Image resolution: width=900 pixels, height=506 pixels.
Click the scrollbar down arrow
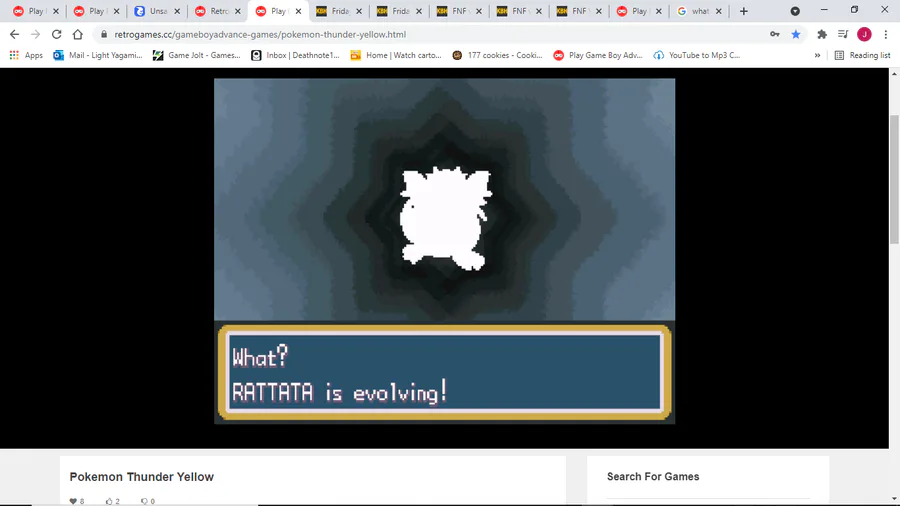894,499
